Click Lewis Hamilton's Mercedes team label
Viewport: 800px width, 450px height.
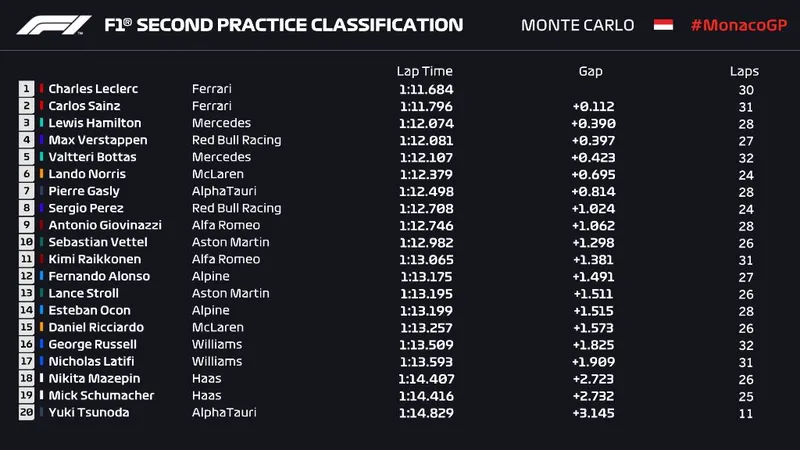click(221, 123)
